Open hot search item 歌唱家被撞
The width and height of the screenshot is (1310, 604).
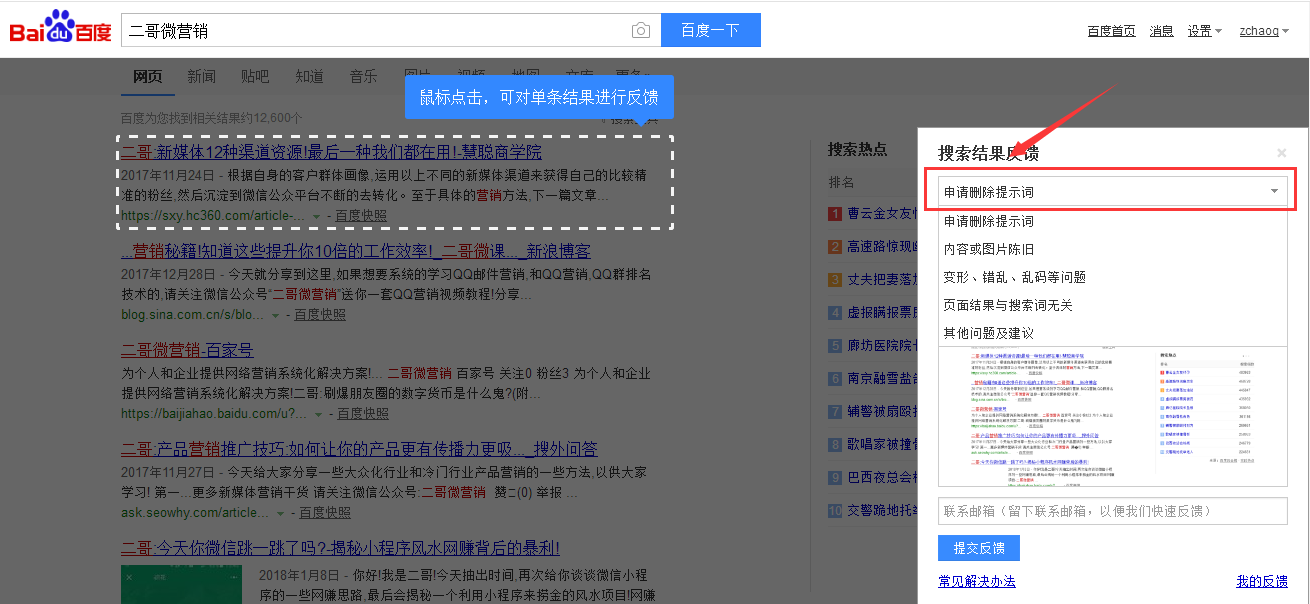point(882,444)
